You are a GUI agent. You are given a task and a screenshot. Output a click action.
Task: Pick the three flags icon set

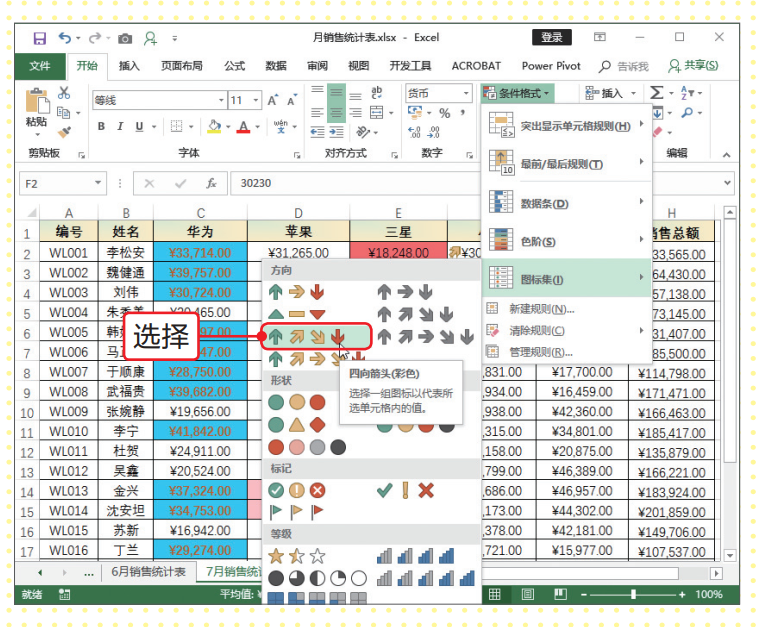coord(296,511)
